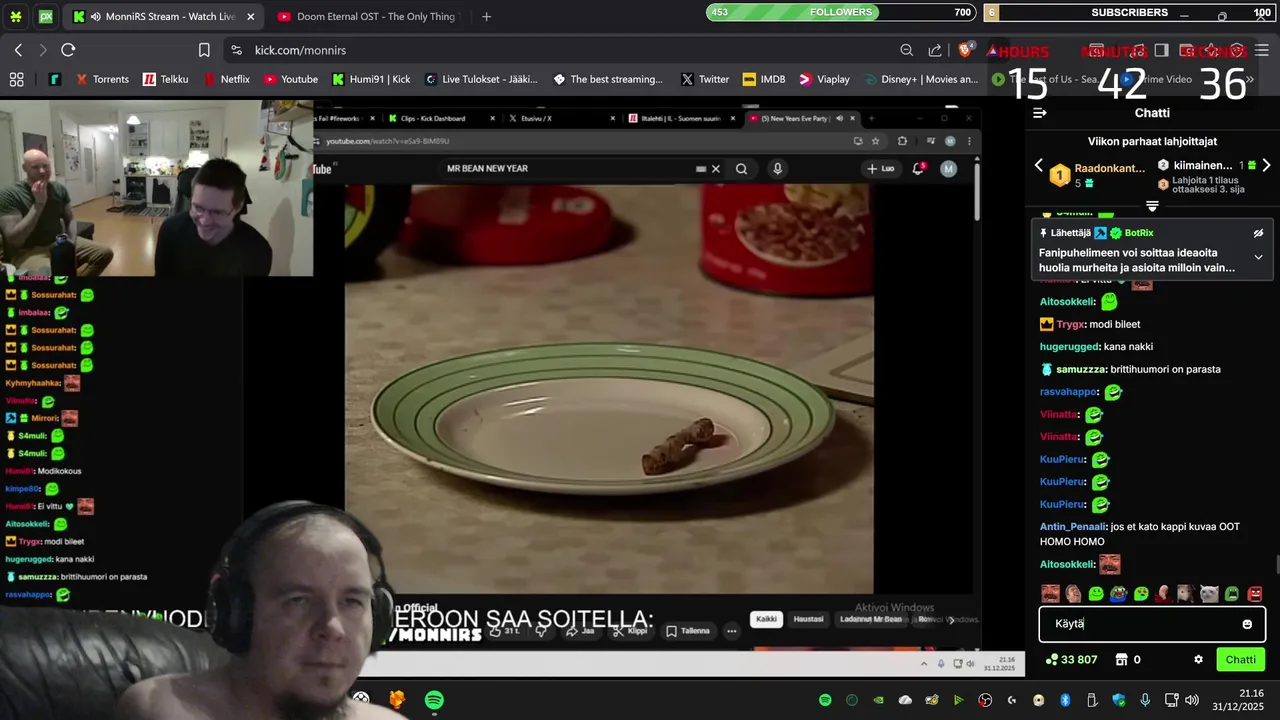Image resolution: width=1280 pixels, height=720 pixels.
Task: Open emoji picker in chat input
Action: [1247, 624]
